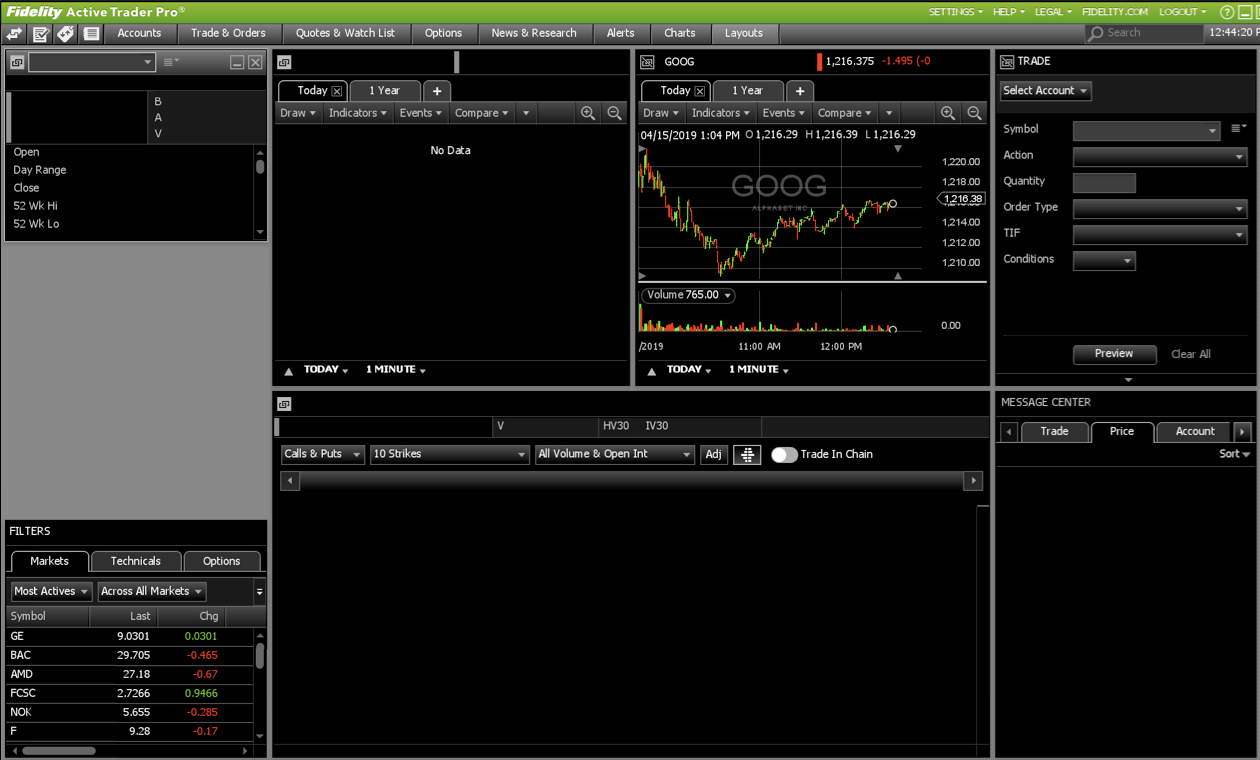The width and height of the screenshot is (1260, 760).
Task: Click the ticket tag icon in main toolbar
Action: pyautogui.click(x=66, y=33)
